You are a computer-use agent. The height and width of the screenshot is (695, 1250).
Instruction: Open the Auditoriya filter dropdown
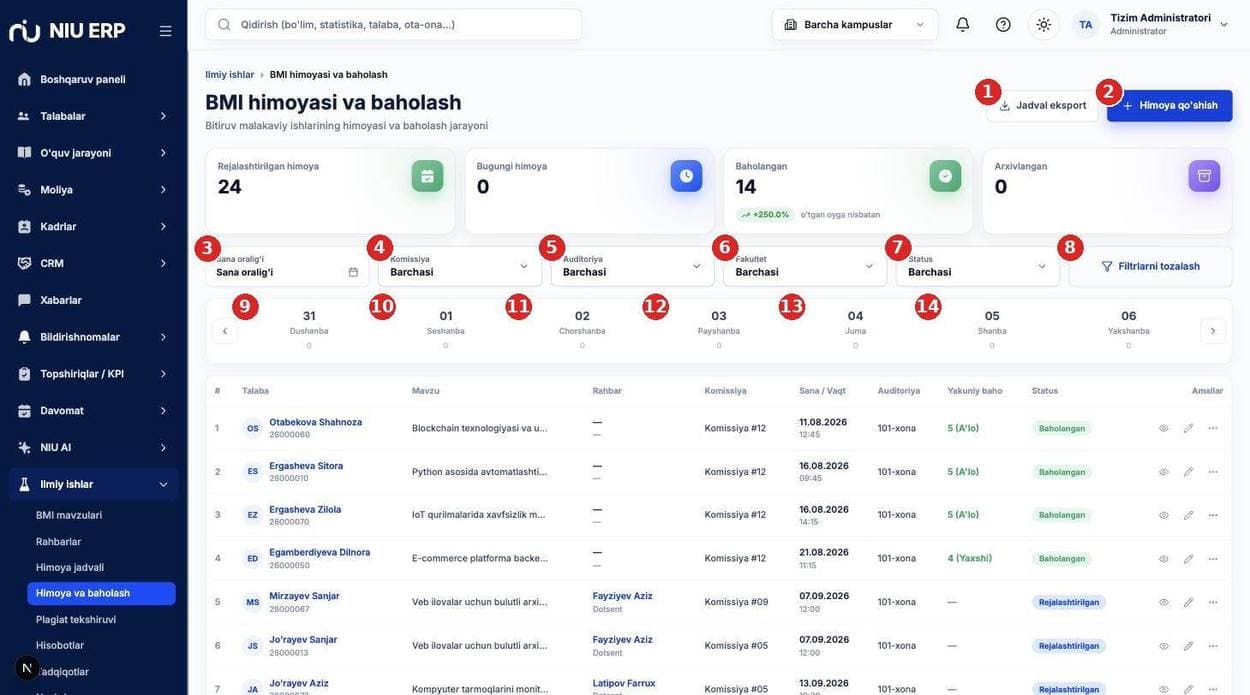pyautogui.click(x=633, y=267)
